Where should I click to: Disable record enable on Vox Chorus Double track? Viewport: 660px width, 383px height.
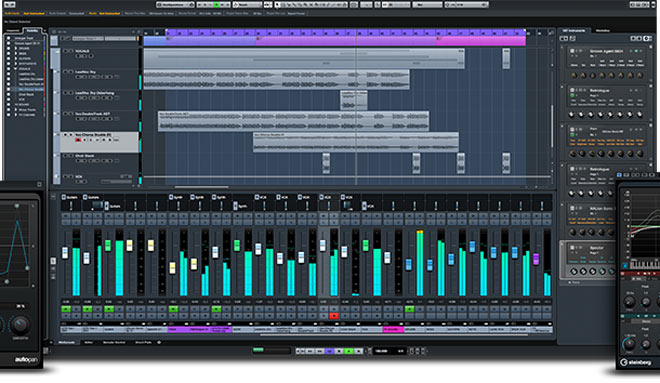78,140
